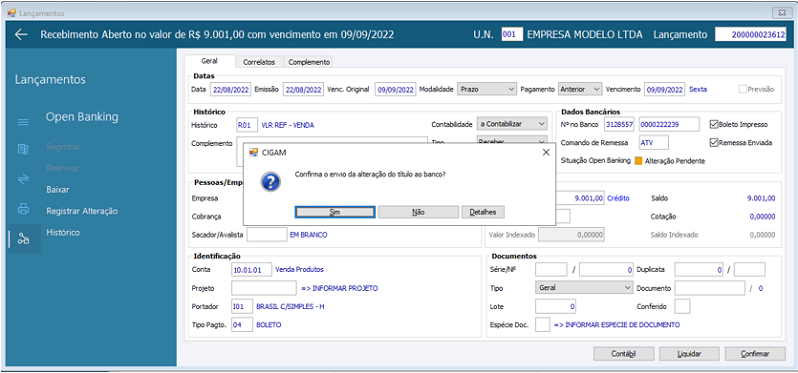
Task: Click the Valor Indexado field
Action: pyautogui.click(x=572, y=235)
